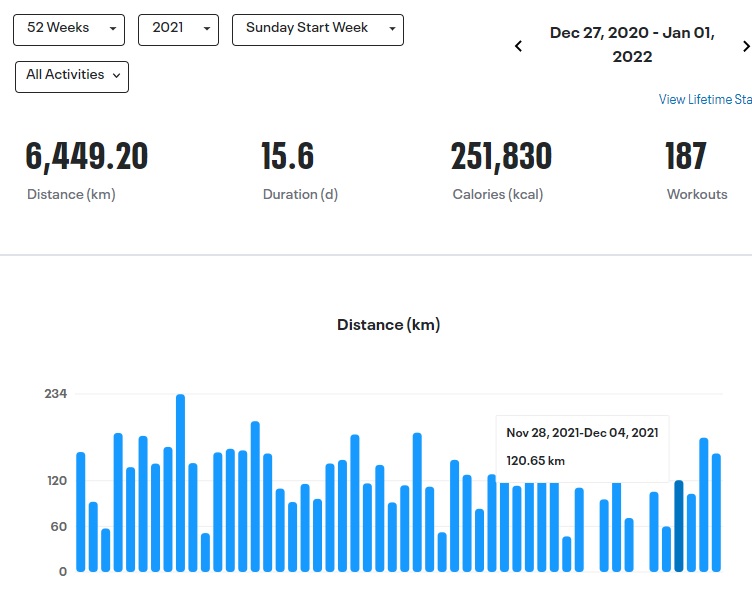
Task: Click the tallest bar in the distance chart
Action: (181, 483)
